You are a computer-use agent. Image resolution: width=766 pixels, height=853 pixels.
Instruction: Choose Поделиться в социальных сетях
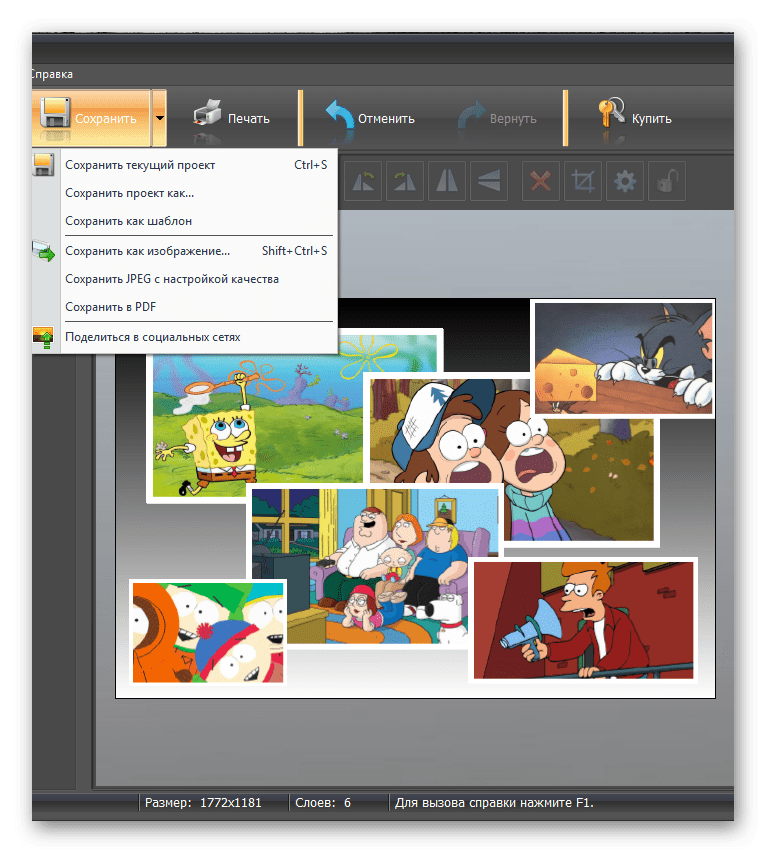(152, 337)
